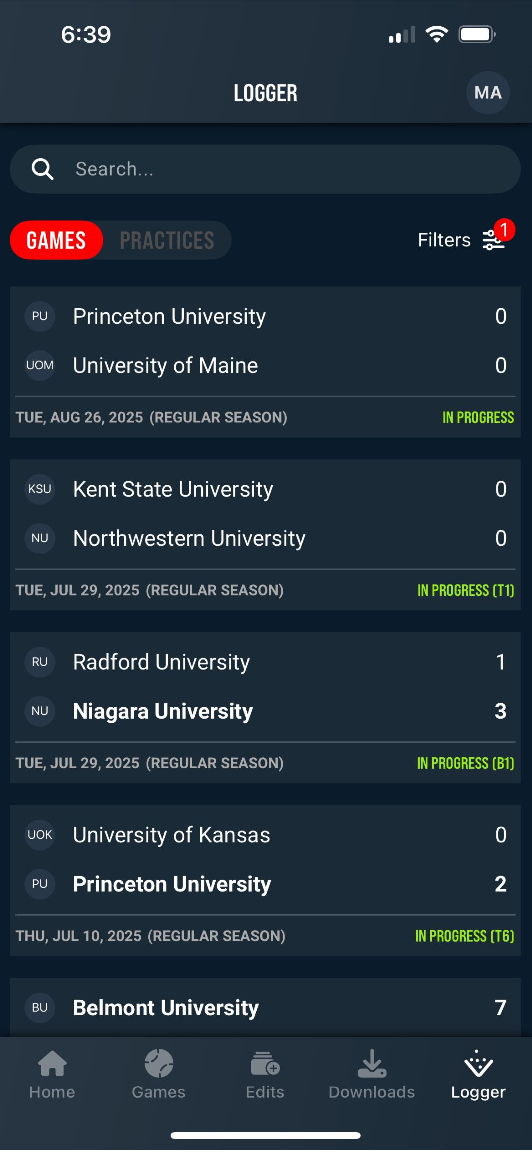Tap the IN PROGRESS (T6) status label
Image resolution: width=532 pixels, height=1154 pixels.
point(464,936)
